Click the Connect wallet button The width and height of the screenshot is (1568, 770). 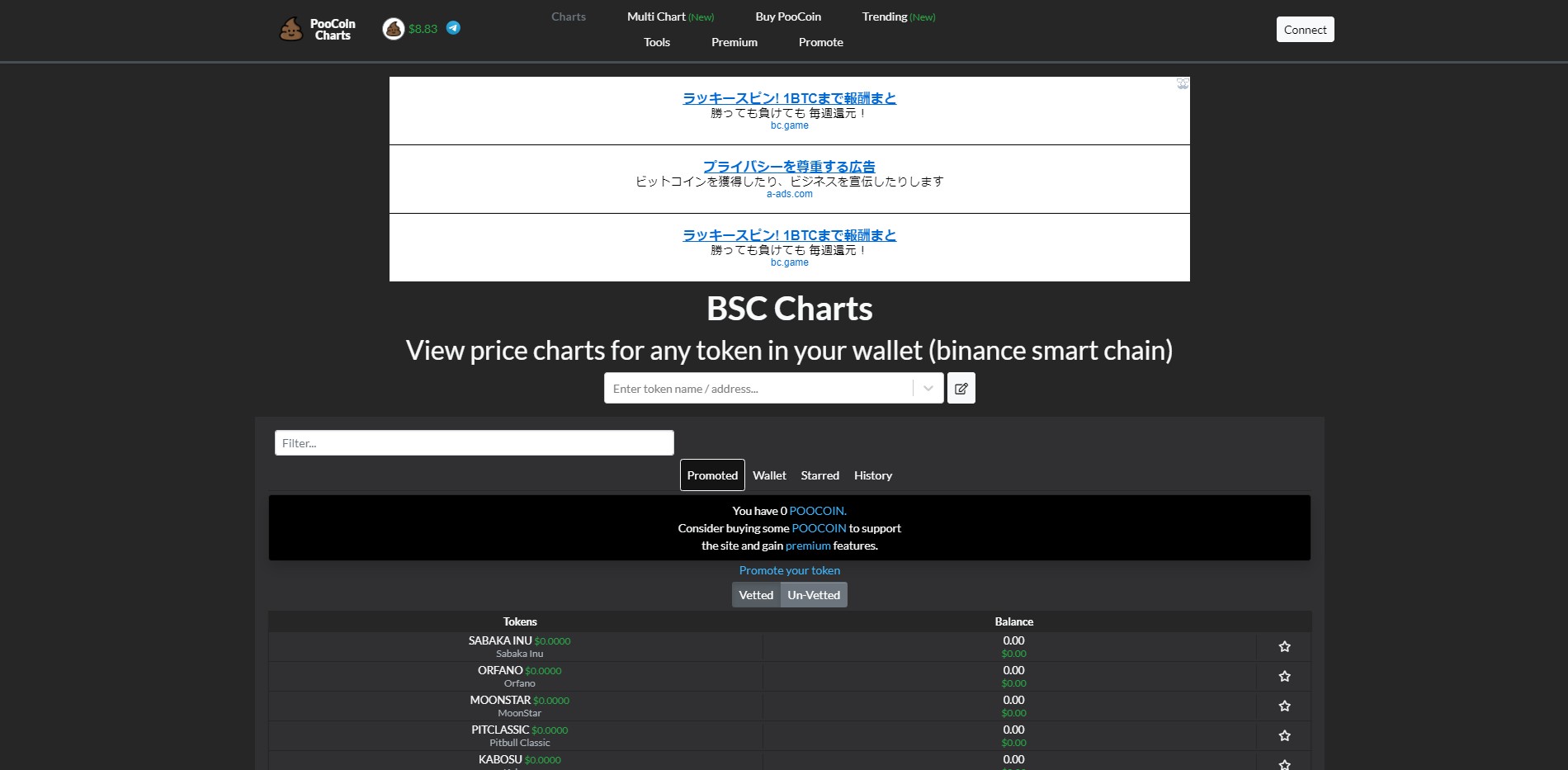coord(1305,30)
